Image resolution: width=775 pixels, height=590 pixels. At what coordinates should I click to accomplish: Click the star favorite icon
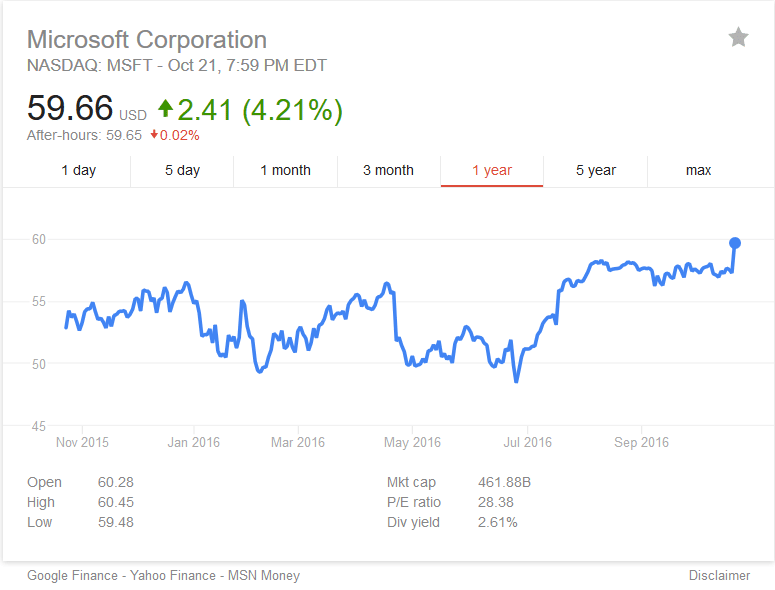point(738,38)
